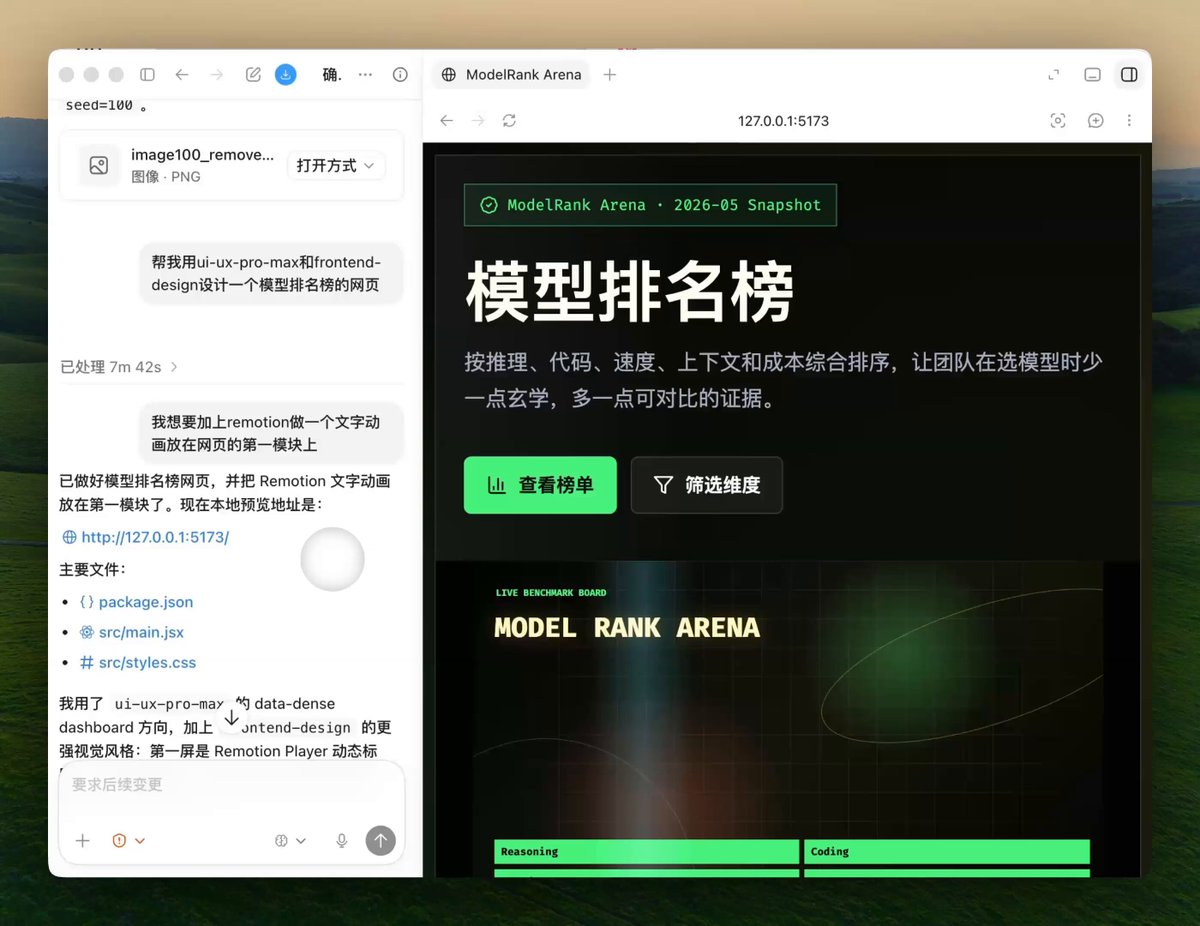1200x926 pixels.
Task: Add an attachment with the plus icon
Action: (83, 841)
